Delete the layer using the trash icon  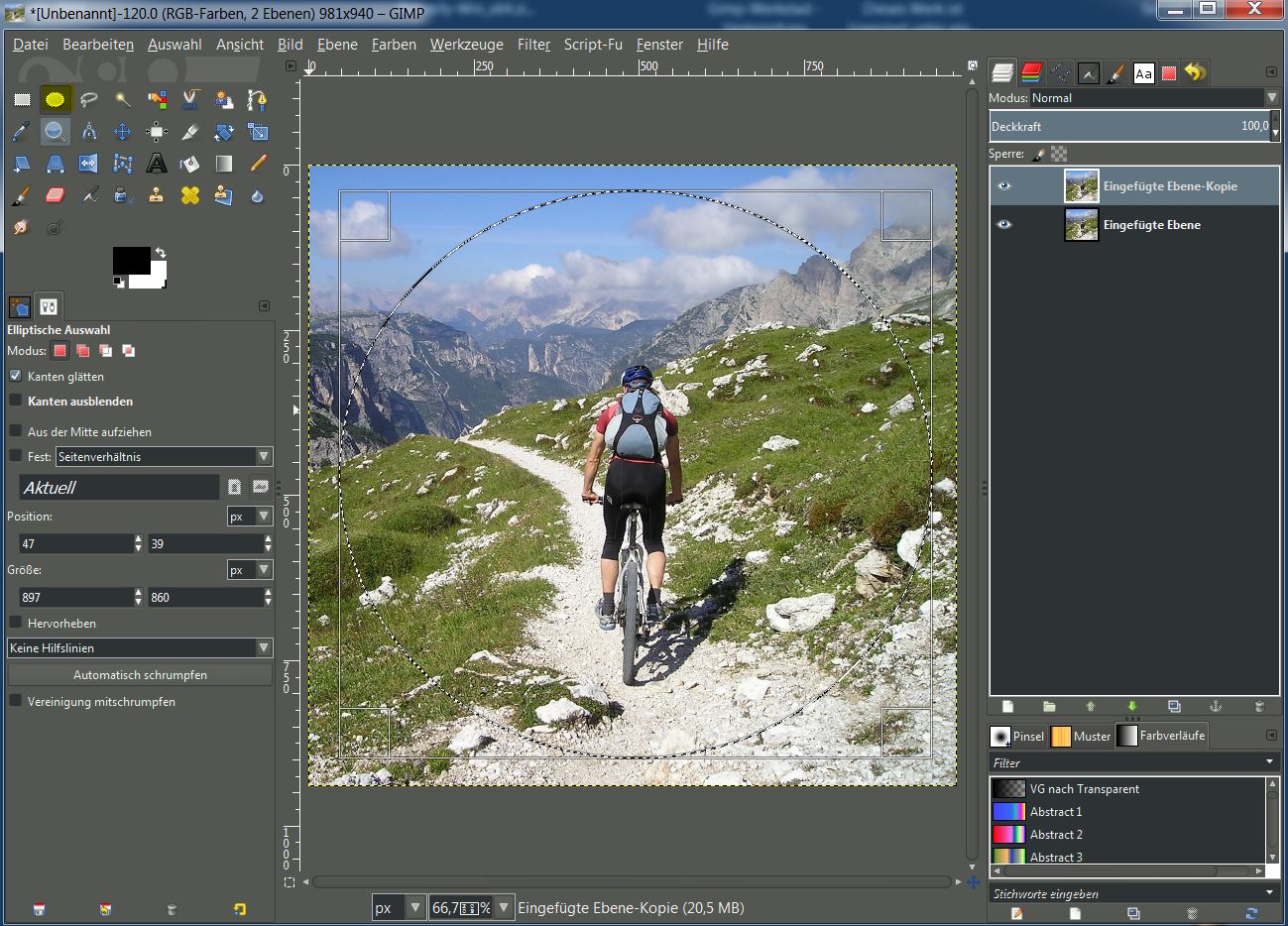(1259, 706)
